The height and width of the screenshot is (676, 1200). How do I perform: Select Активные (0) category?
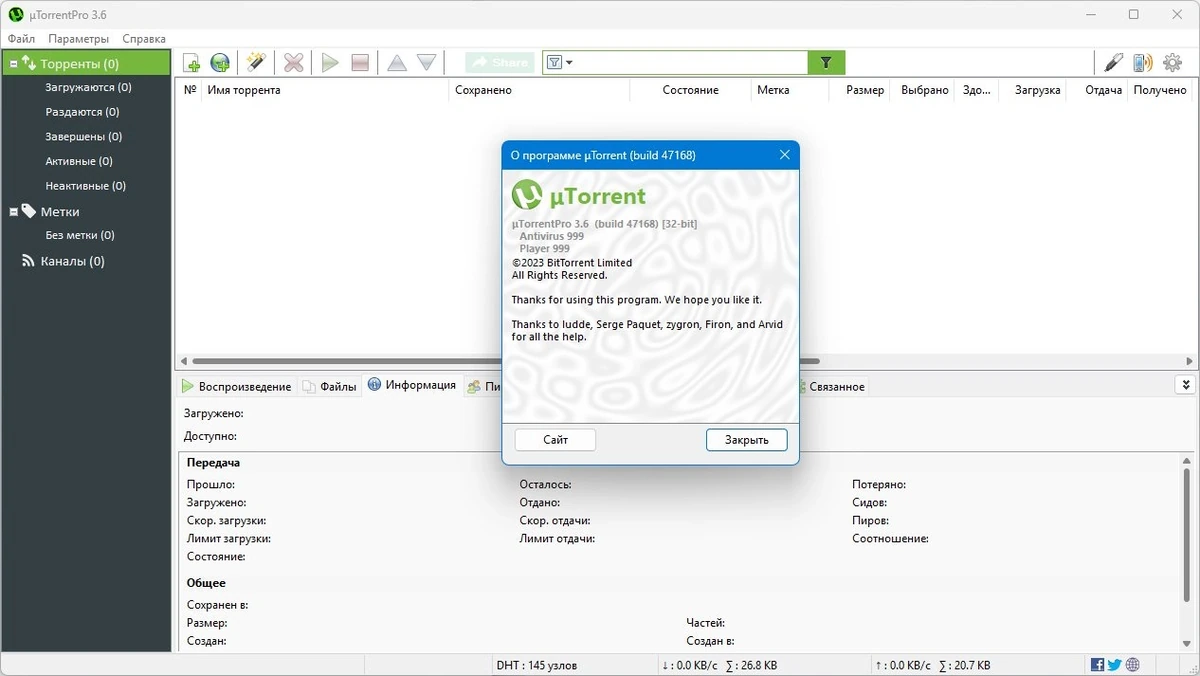click(79, 161)
